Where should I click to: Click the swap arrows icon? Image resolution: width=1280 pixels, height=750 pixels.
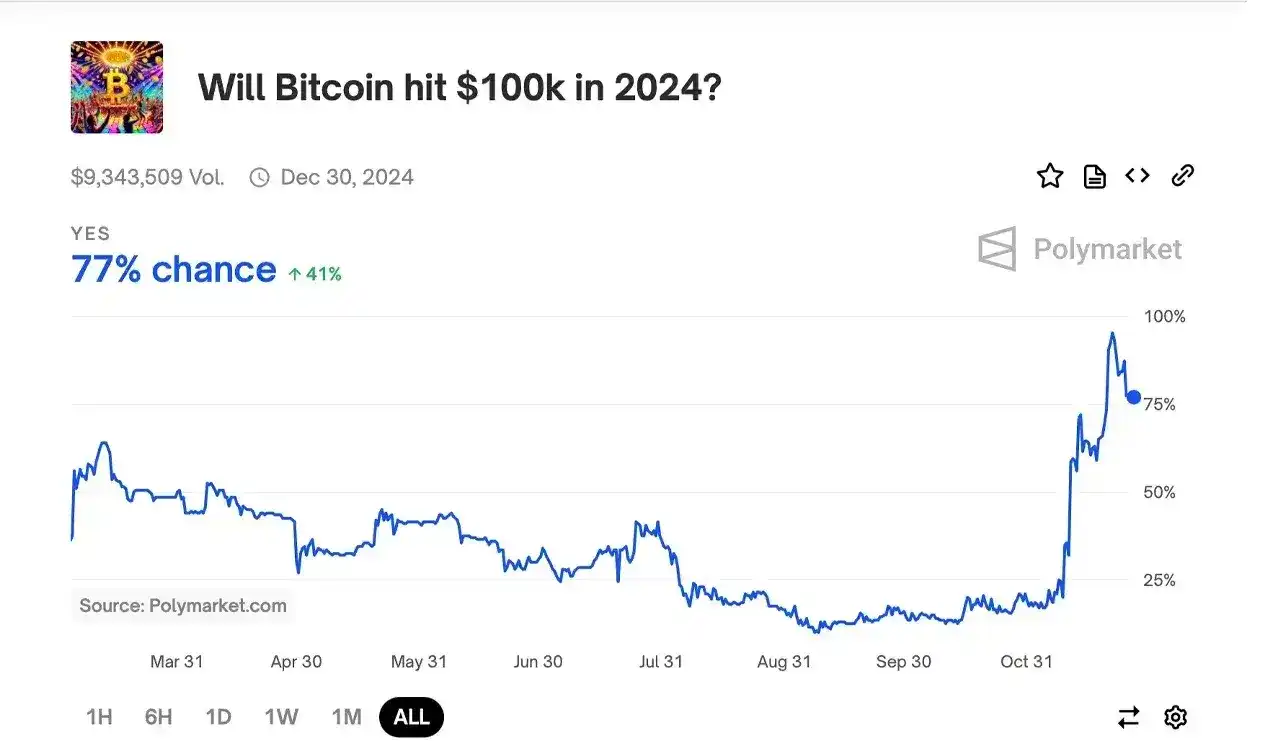[1129, 717]
